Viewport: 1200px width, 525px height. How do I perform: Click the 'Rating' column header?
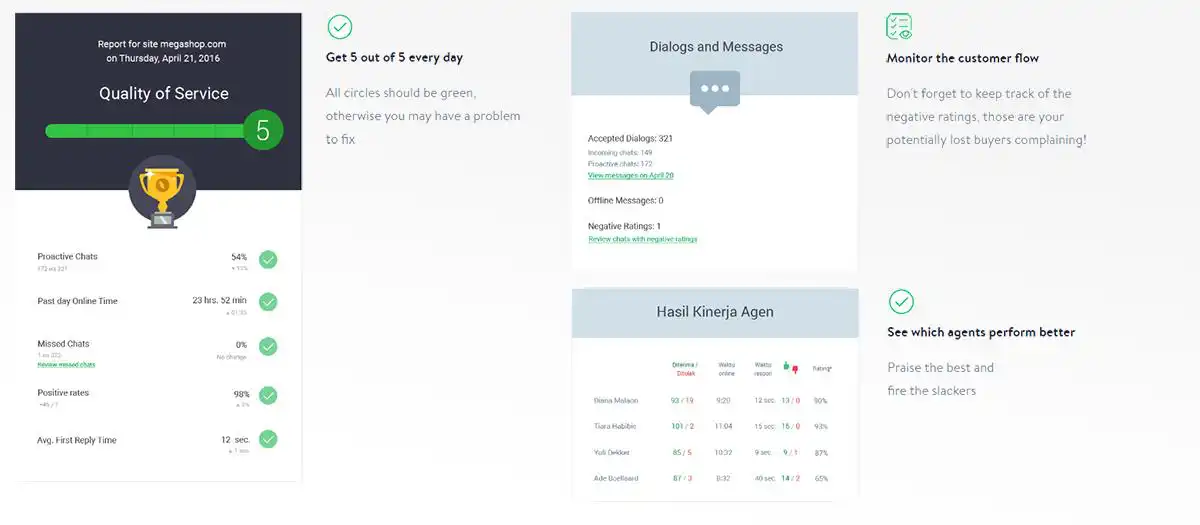tap(821, 369)
